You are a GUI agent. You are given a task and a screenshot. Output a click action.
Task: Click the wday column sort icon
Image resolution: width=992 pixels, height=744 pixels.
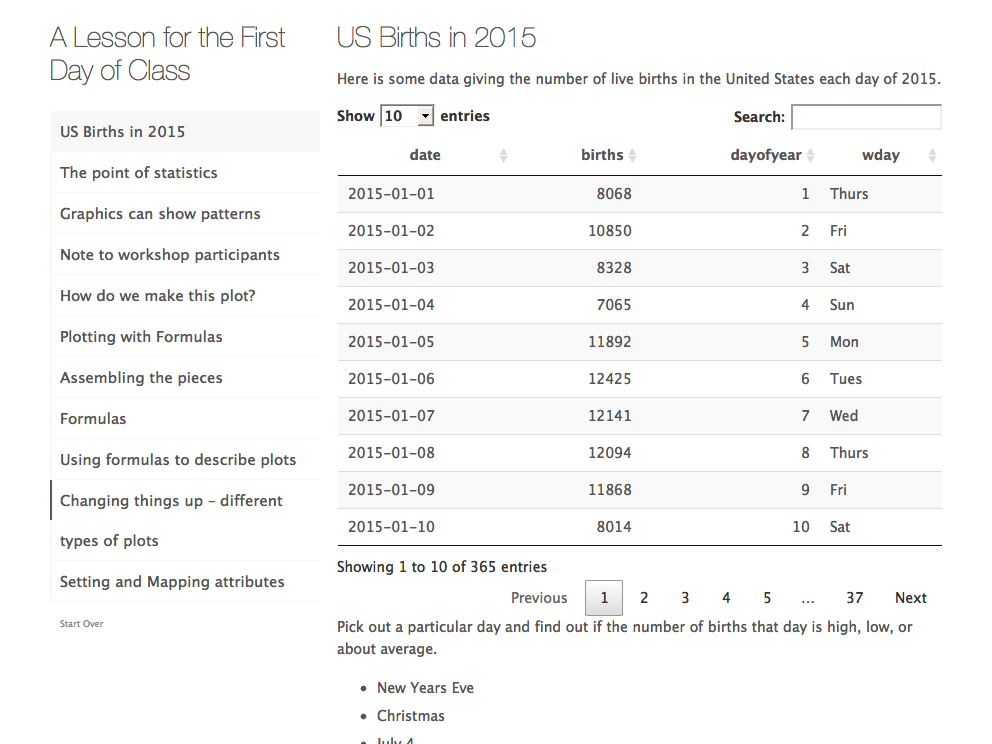click(x=932, y=156)
